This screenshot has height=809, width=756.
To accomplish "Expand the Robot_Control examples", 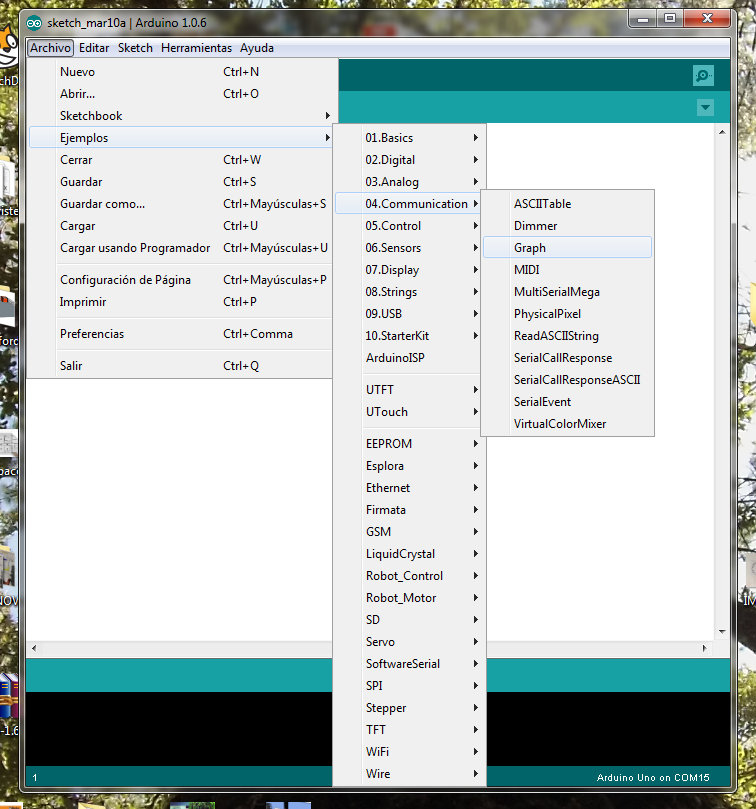I will click(x=409, y=576).
